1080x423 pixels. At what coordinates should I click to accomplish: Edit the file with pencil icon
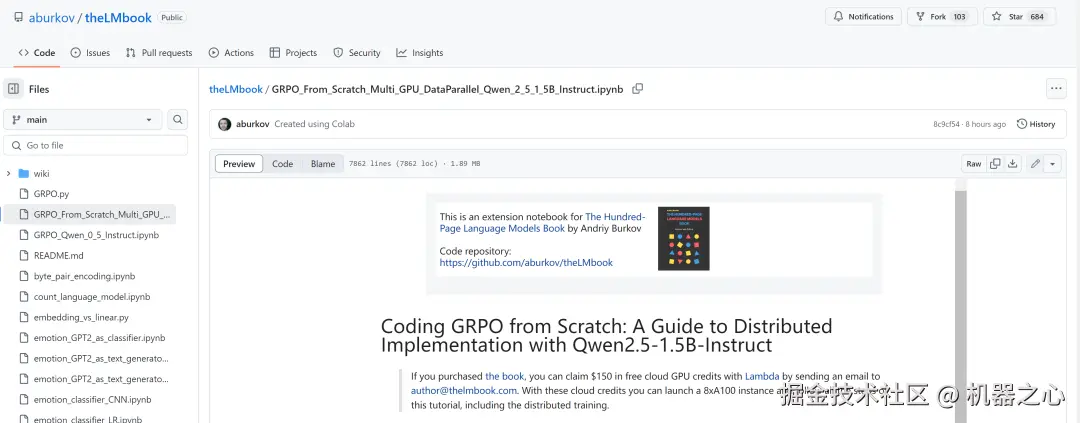click(1035, 163)
